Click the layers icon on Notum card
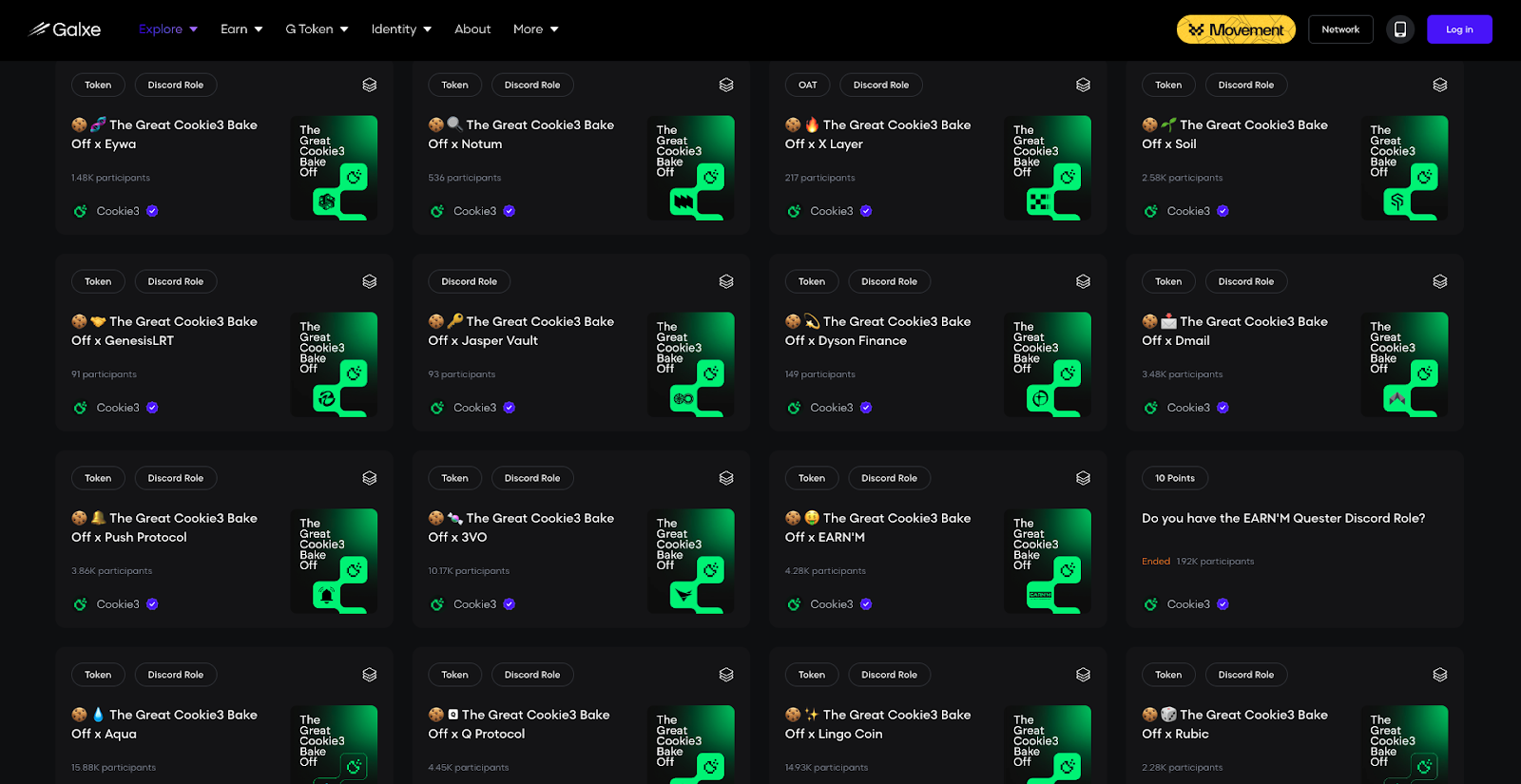The image size is (1521, 784). pos(726,86)
